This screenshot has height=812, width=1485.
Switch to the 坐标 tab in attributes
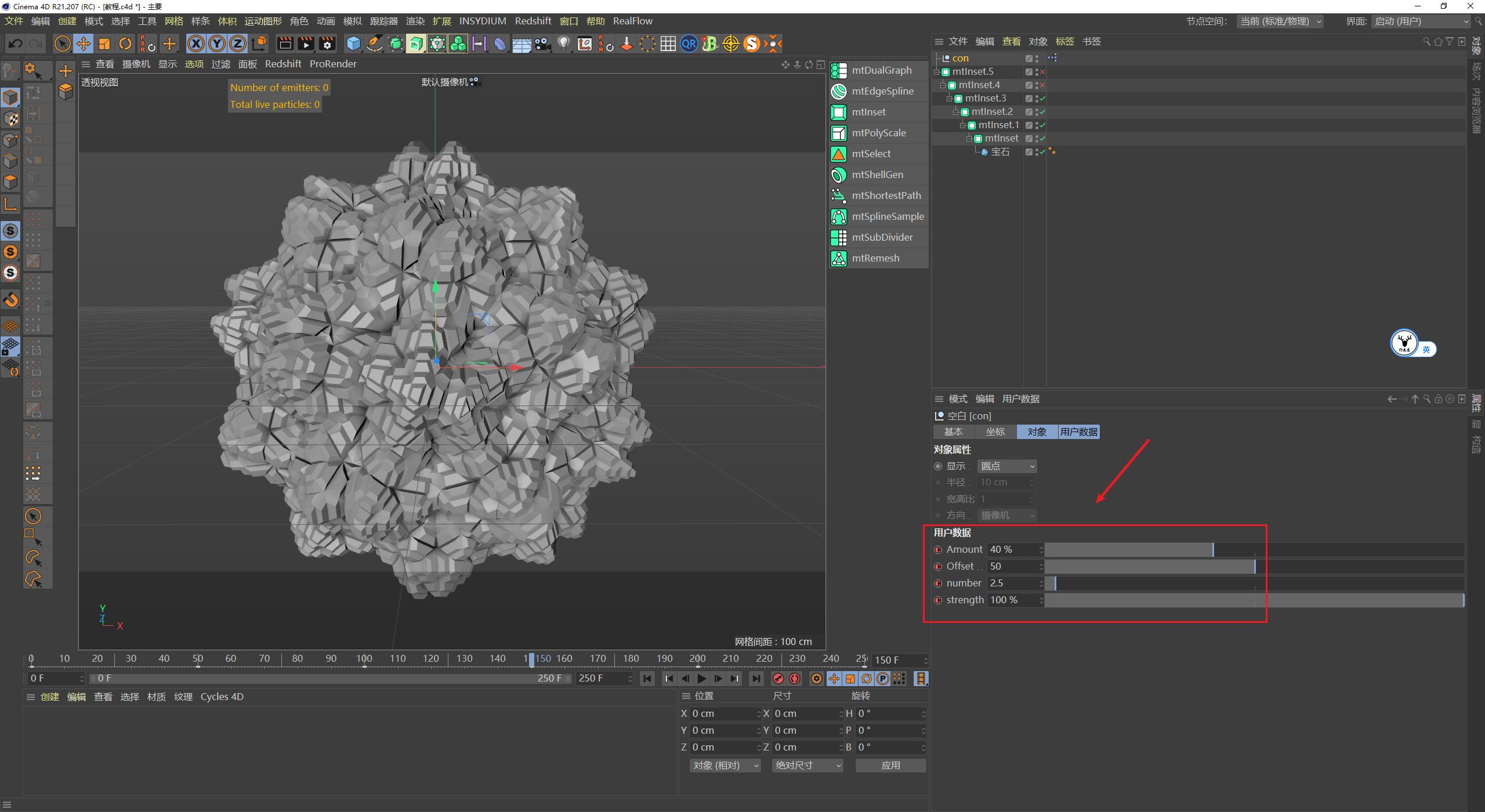pos(995,432)
